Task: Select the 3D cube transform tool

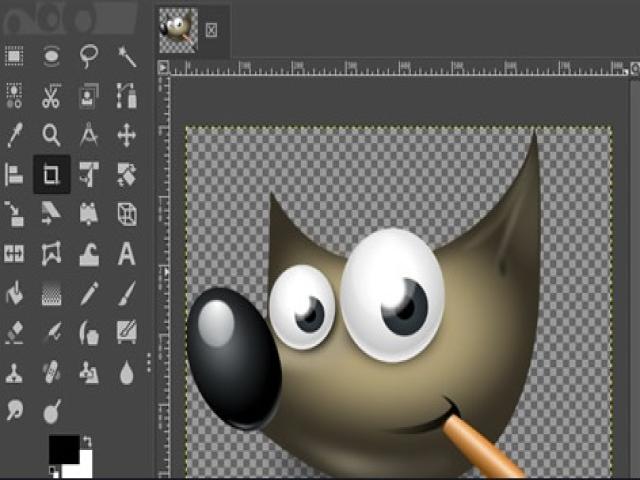Action: coord(127,214)
